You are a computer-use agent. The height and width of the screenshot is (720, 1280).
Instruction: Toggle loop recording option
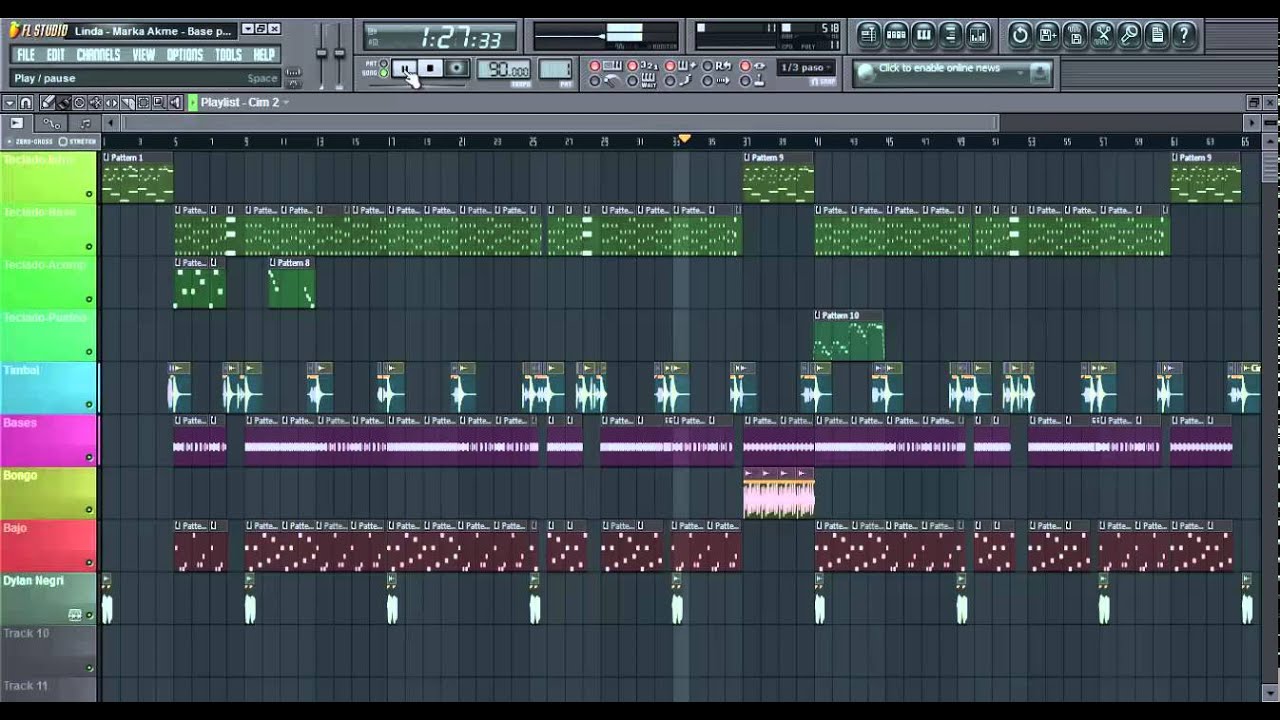pyautogui.click(x=707, y=65)
